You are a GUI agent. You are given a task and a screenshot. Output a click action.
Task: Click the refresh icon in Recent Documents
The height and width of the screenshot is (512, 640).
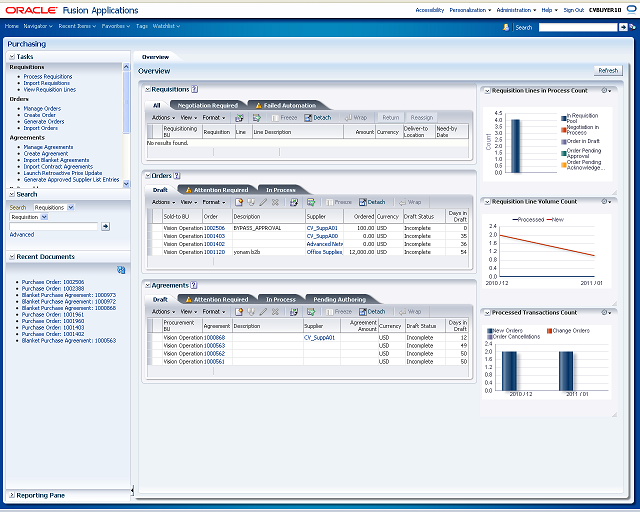pyautogui.click(x=121, y=270)
